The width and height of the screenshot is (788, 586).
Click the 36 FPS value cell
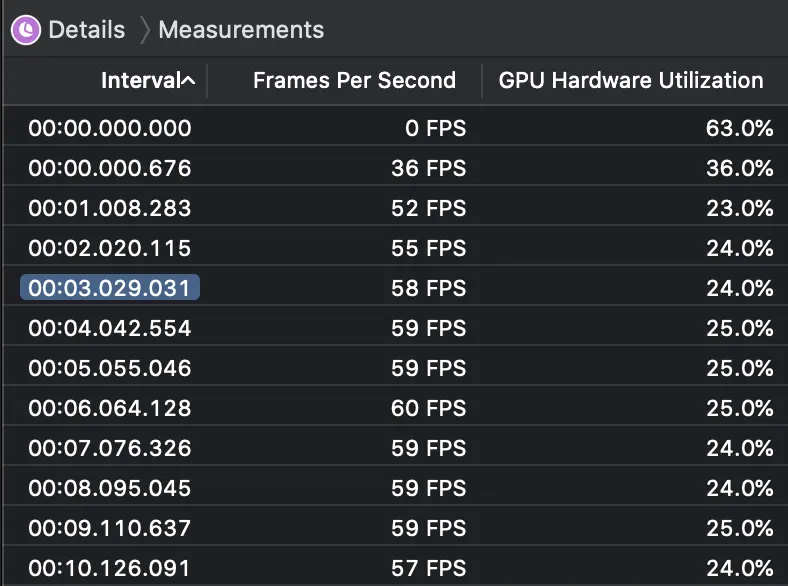428,168
